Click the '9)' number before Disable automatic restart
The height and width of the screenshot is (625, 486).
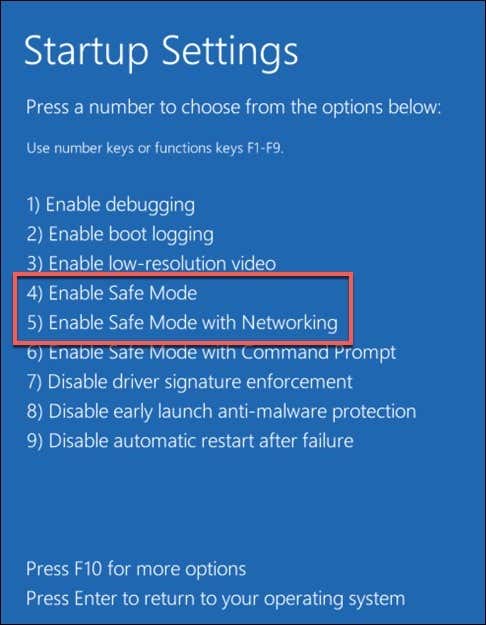tap(34, 441)
